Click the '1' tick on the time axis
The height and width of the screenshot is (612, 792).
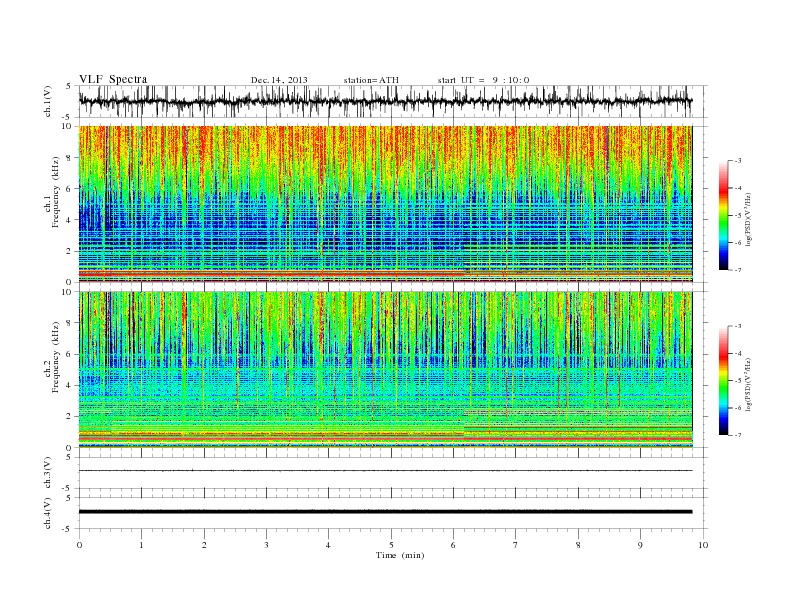(x=141, y=545)
